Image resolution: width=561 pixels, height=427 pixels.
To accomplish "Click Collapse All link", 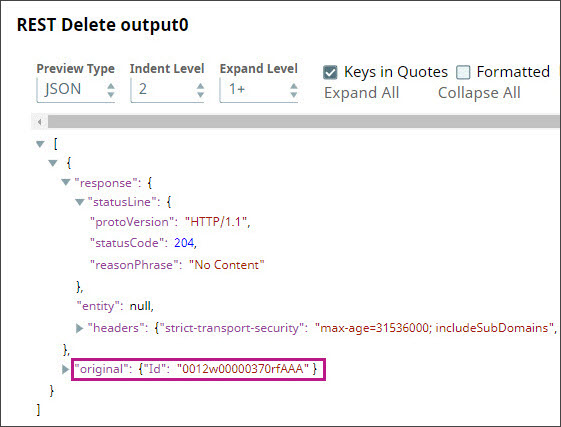I will point(479,93).
